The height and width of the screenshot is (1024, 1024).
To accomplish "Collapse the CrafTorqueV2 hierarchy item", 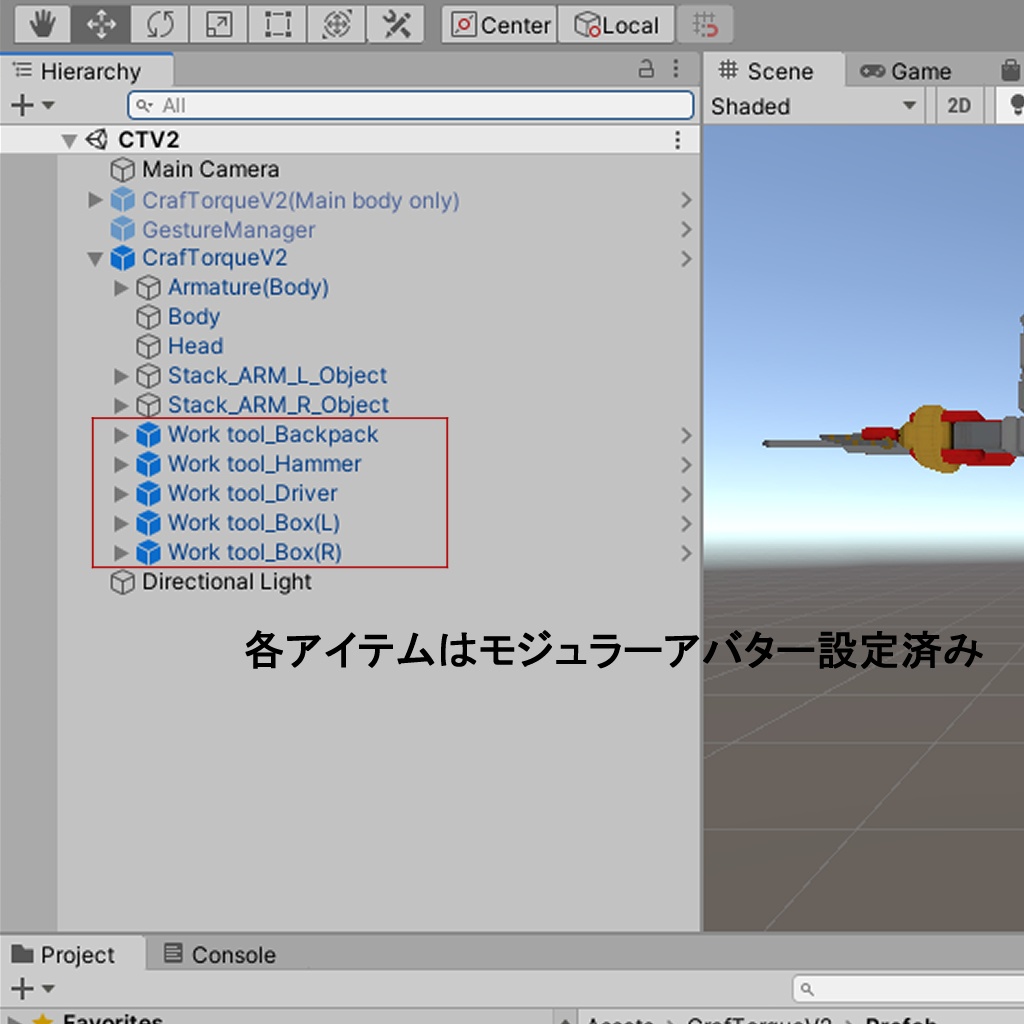I will [95, 258].
